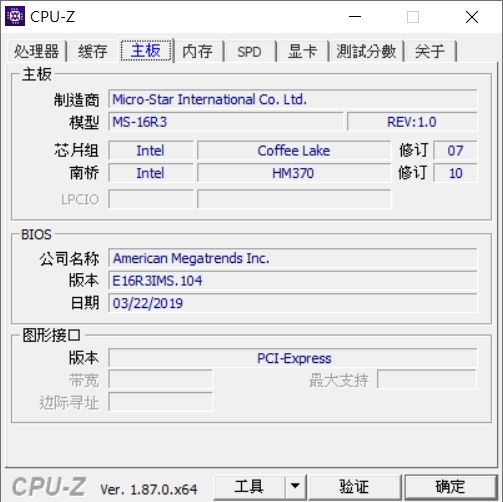
Task: Select the 主板 tab
Action: point(146,50)
